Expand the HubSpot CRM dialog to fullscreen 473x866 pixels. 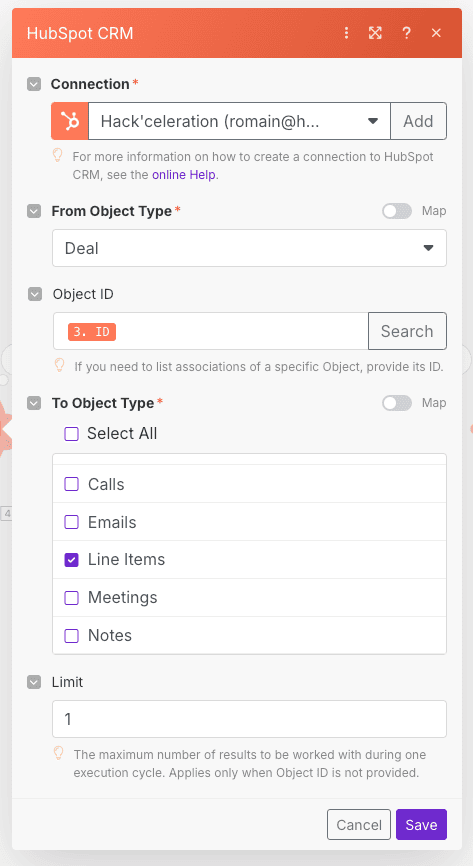[375, 33]
